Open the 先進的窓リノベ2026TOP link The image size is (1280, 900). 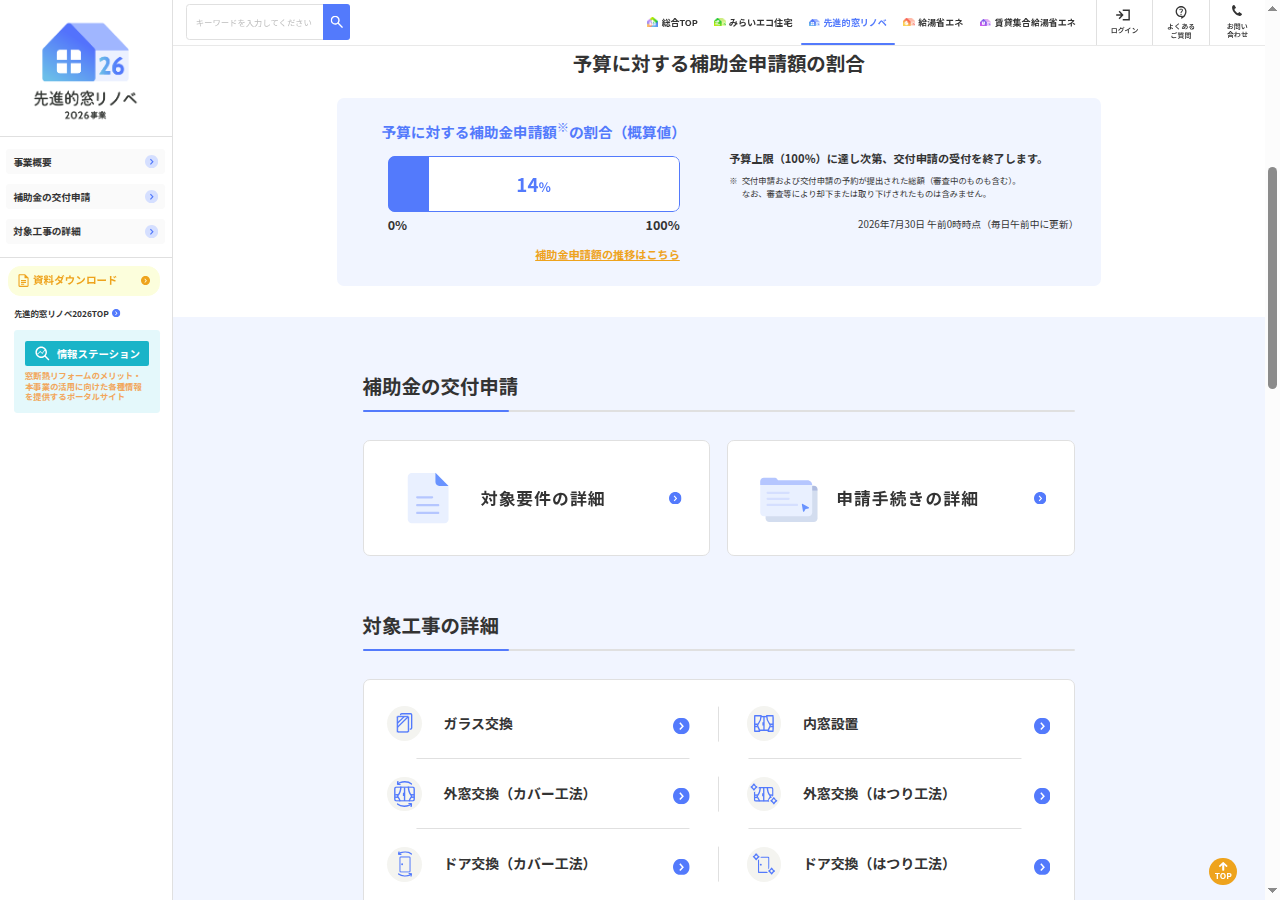(x=67, y=314)
